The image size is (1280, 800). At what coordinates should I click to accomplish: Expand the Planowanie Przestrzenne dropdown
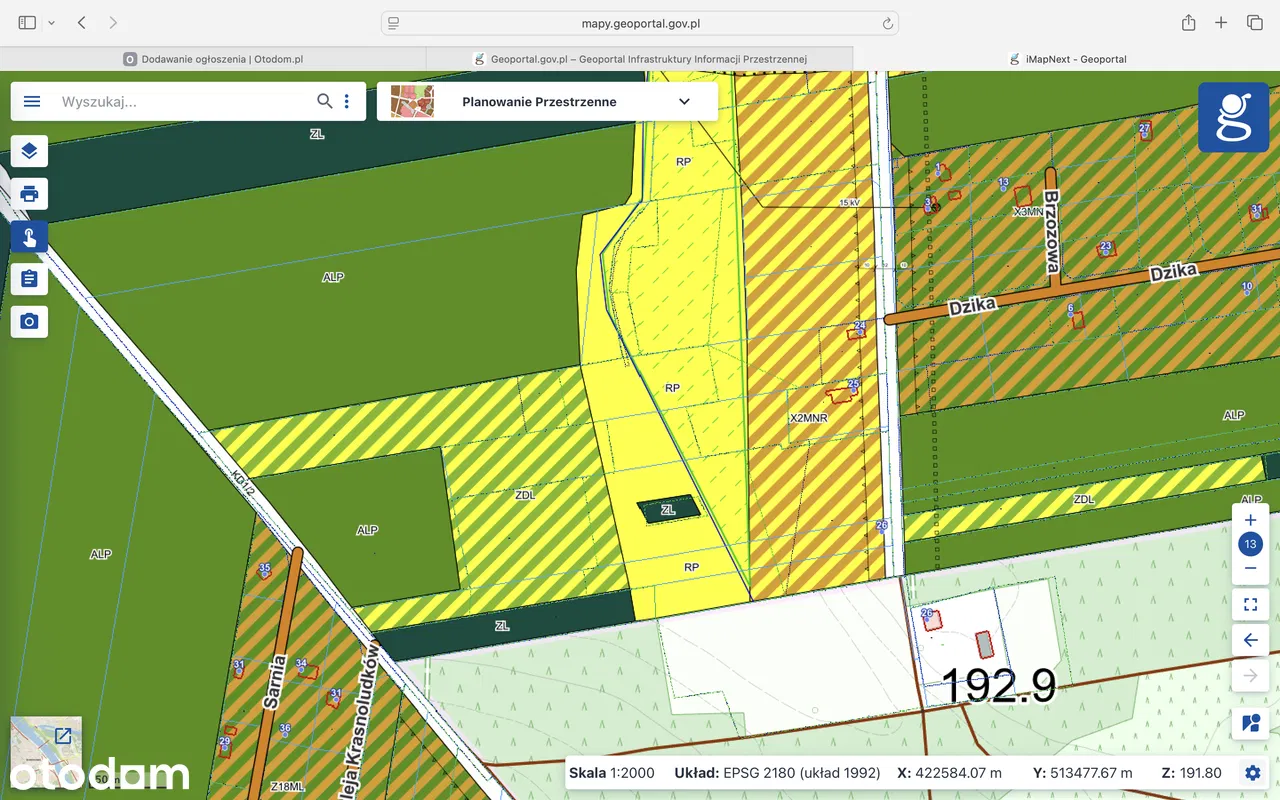[684, 101]
